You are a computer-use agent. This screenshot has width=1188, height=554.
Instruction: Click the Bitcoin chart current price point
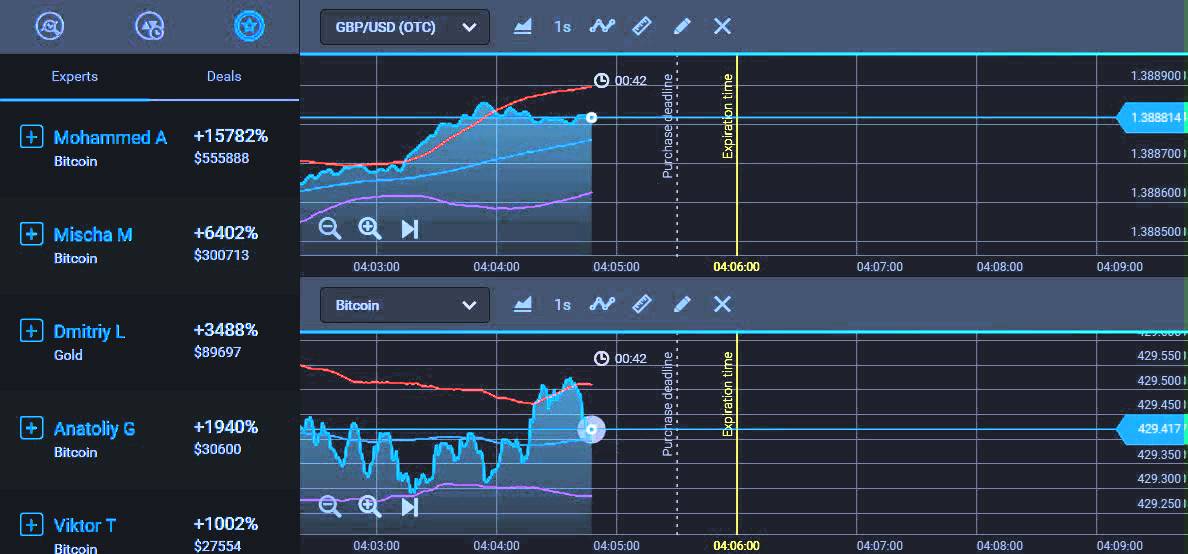[592, 430]
